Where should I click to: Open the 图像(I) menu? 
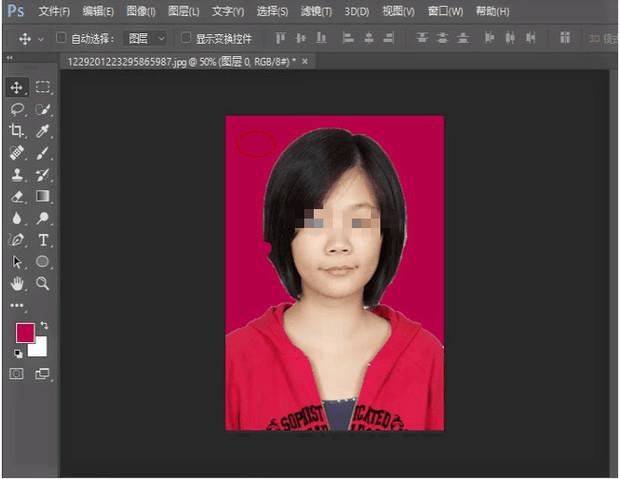click(140, 12)
